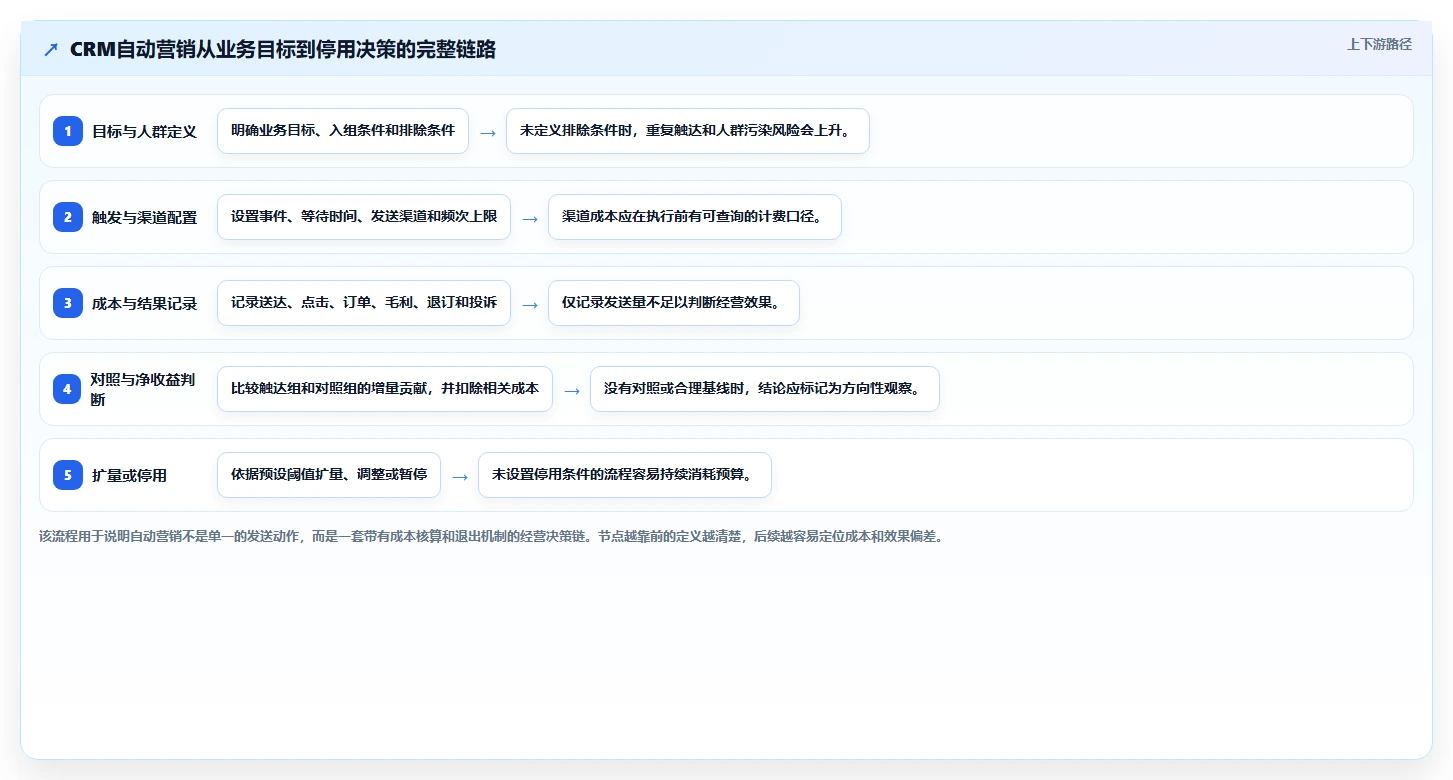
Task: Click the note 没有对照或合理基线时 结论应标记为方向性观察
Action: click(x=765, y=389)
